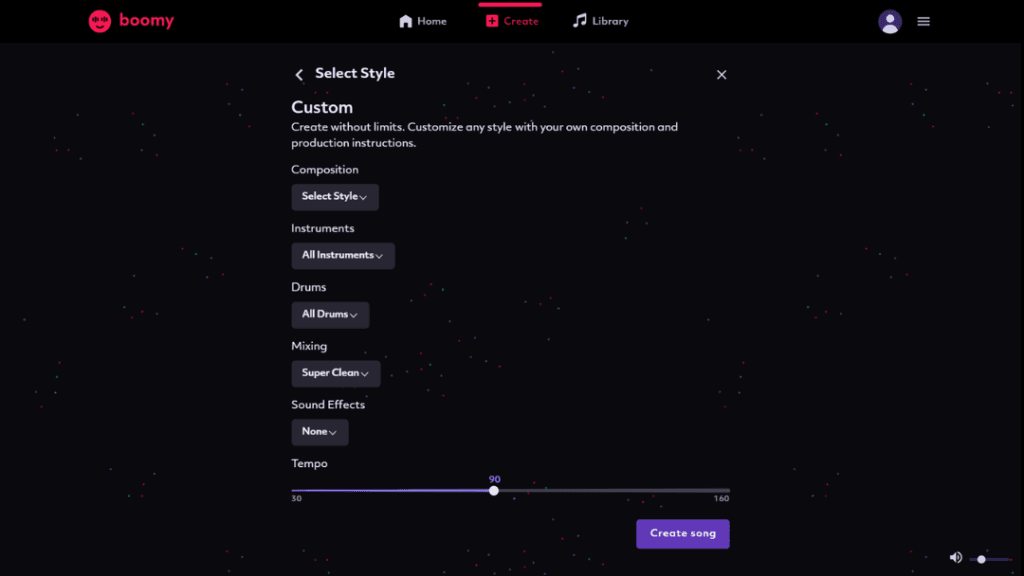Viewport: 1024px width, 576px height.
Task: Click the Create plus icon
Action: pyautogui.click(x=492, y=21)
